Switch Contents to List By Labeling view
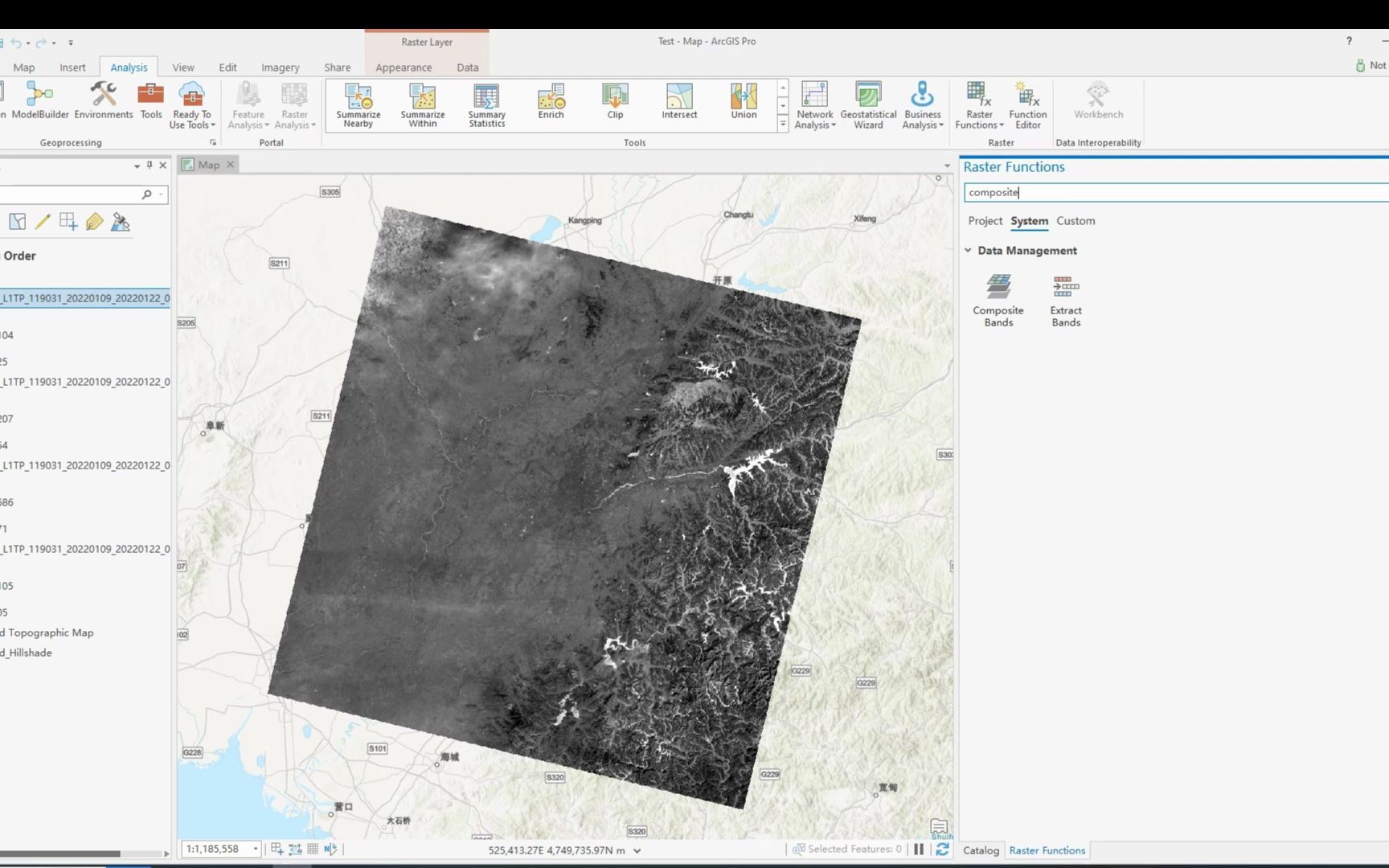Viewport: 1389px width, 868px height. (x=95, y=222)
